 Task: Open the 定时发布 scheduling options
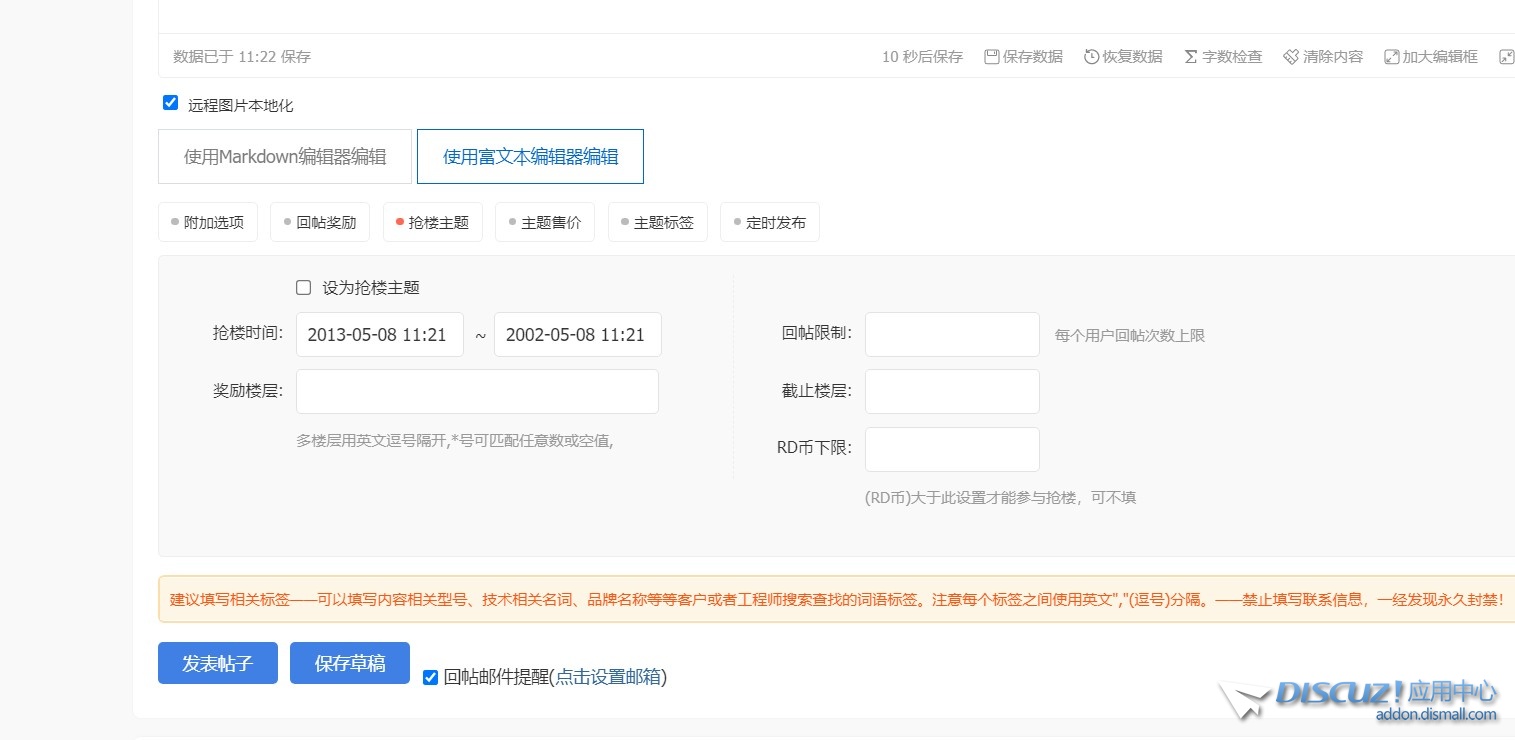click(x=770, y=223)
